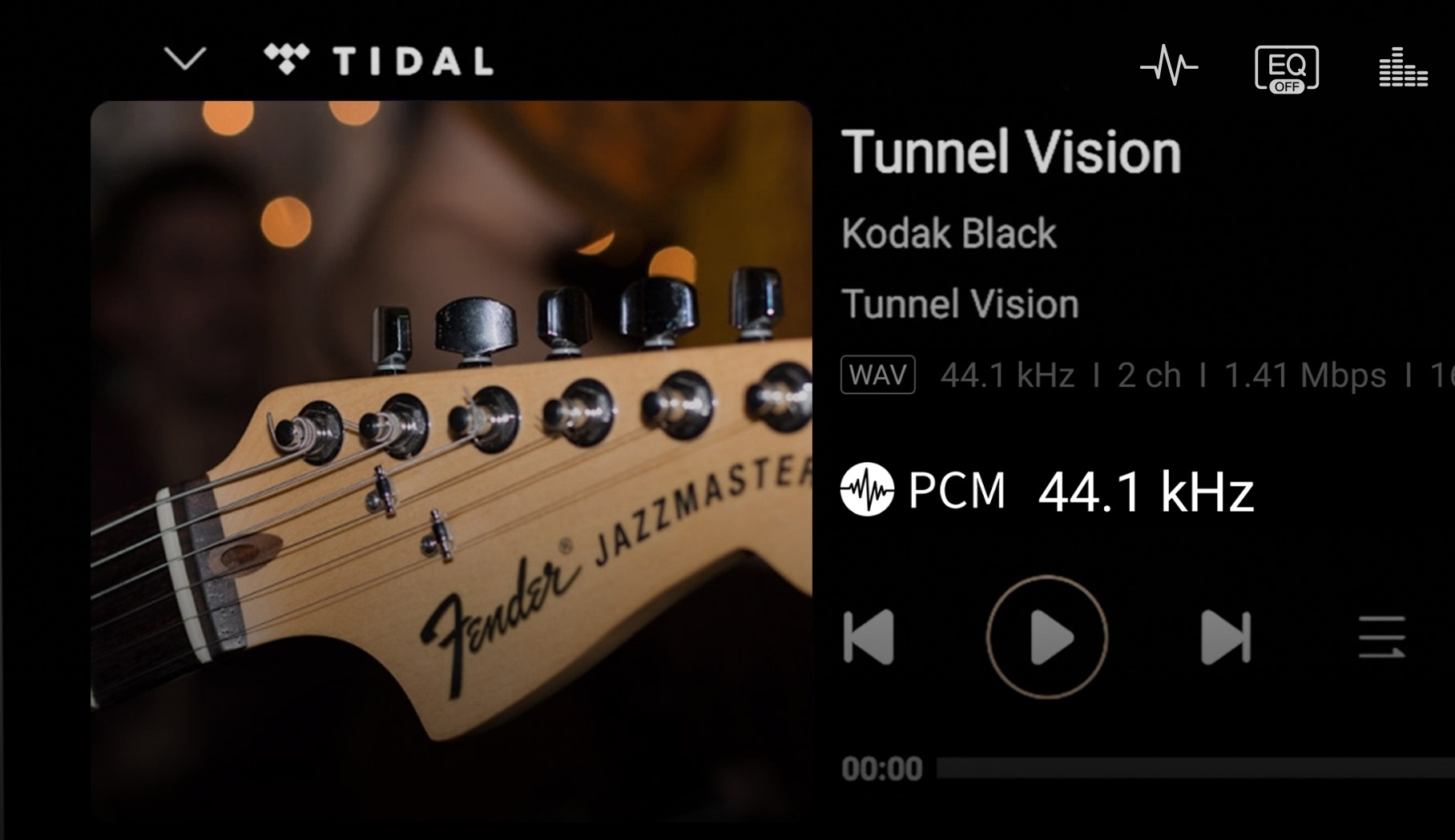
Task: Play the current track
Action: tap(1047, 637)
